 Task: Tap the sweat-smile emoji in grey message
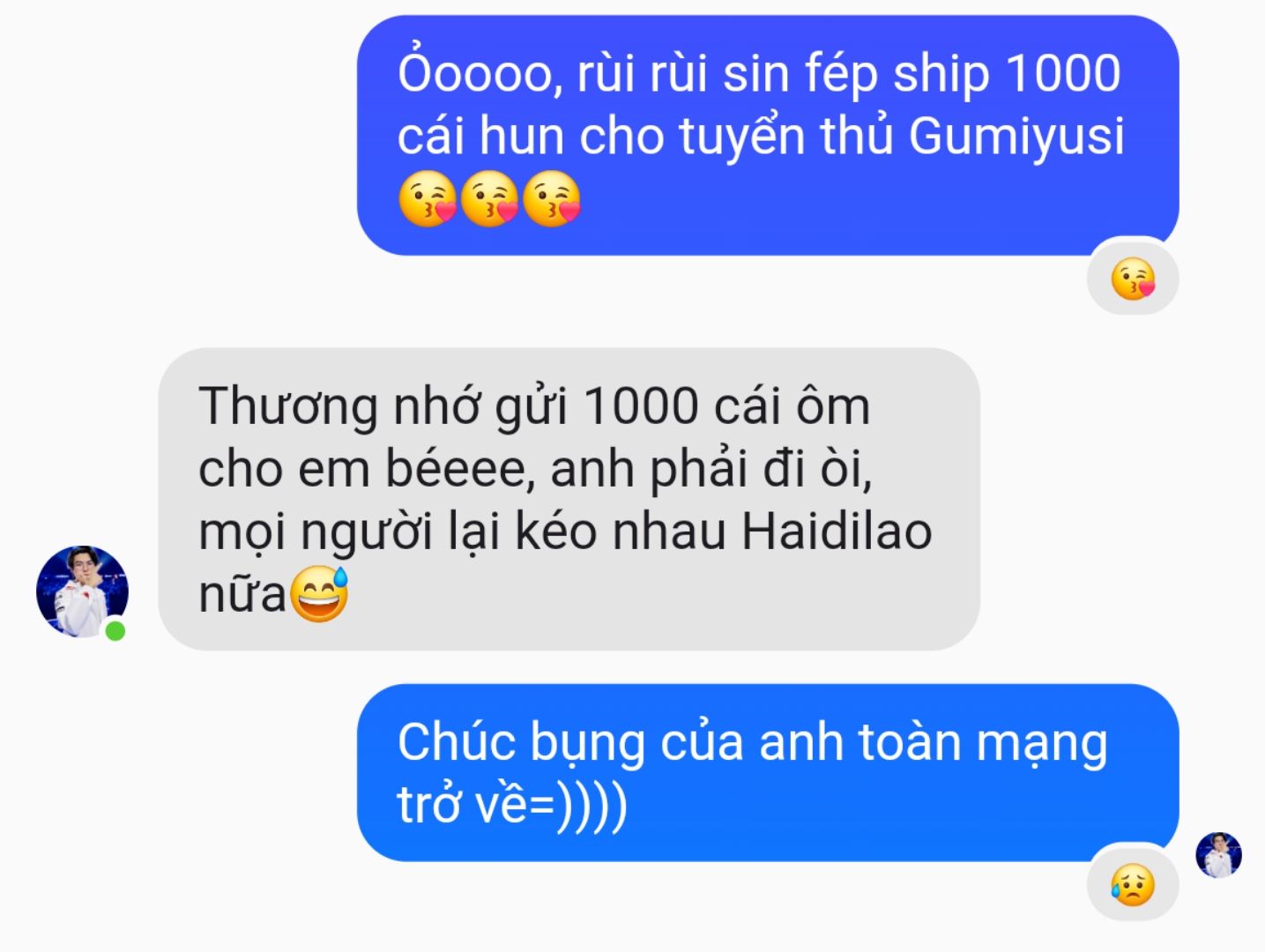coord(318,595)
